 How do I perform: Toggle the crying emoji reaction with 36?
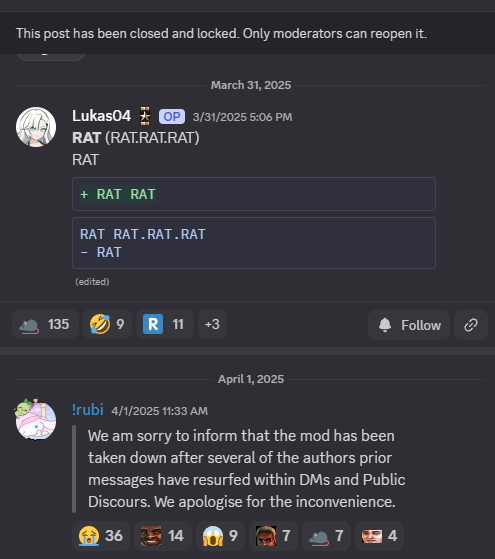(x=101, y=536)
